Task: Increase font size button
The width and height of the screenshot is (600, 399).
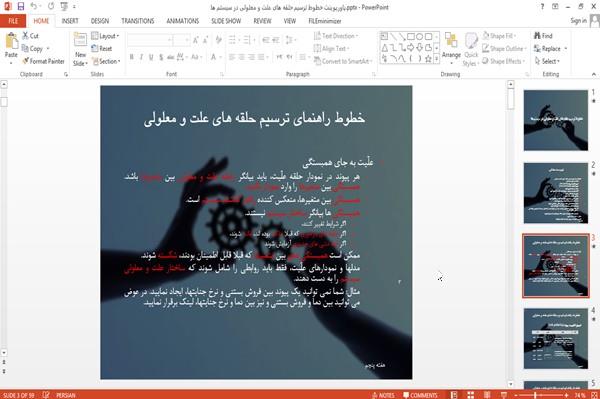Action: (196, 40)
